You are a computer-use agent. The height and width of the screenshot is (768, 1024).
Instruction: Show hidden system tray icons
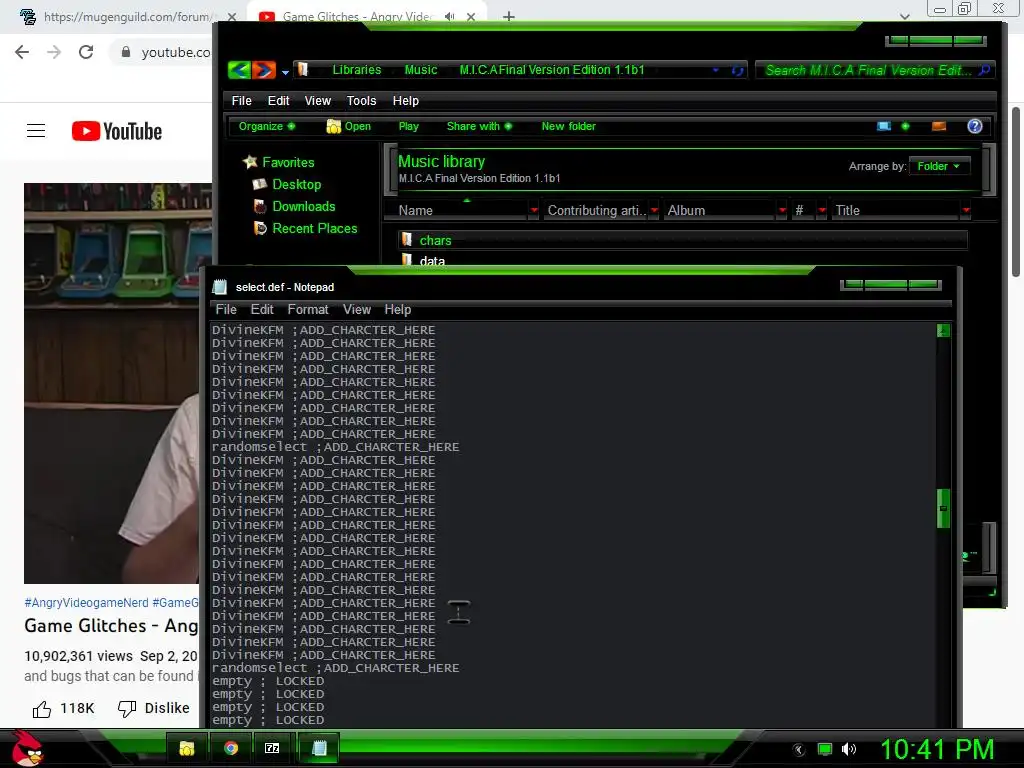[798, 750]
